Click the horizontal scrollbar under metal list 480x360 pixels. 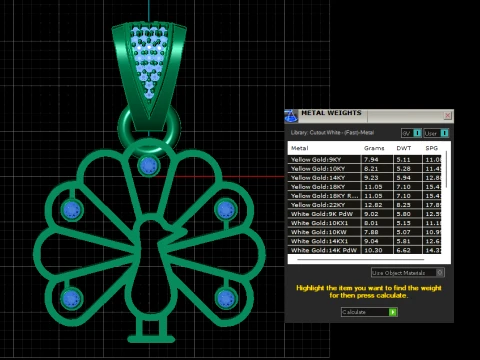361,259
